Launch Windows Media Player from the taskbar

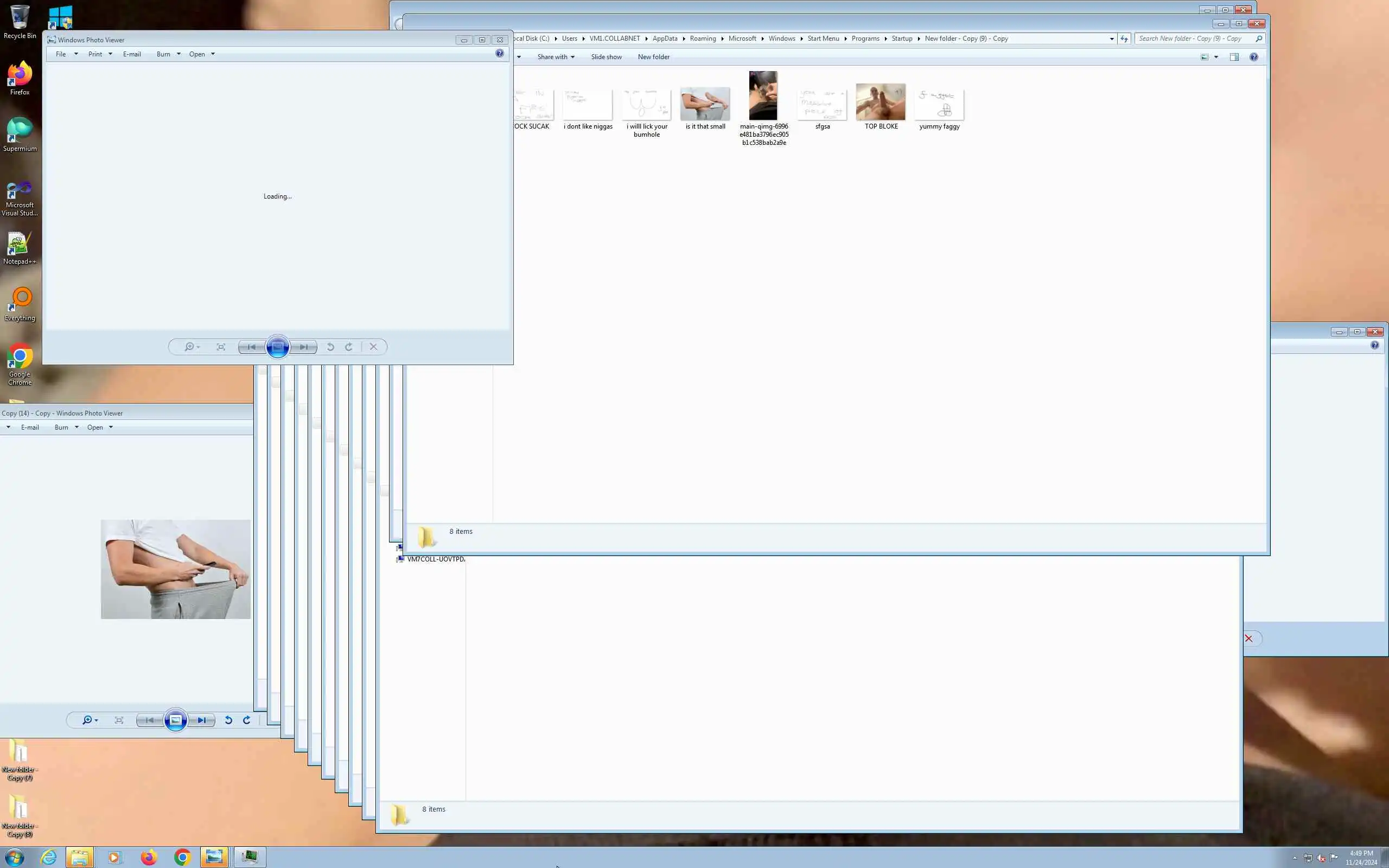(x=113, y=858)
